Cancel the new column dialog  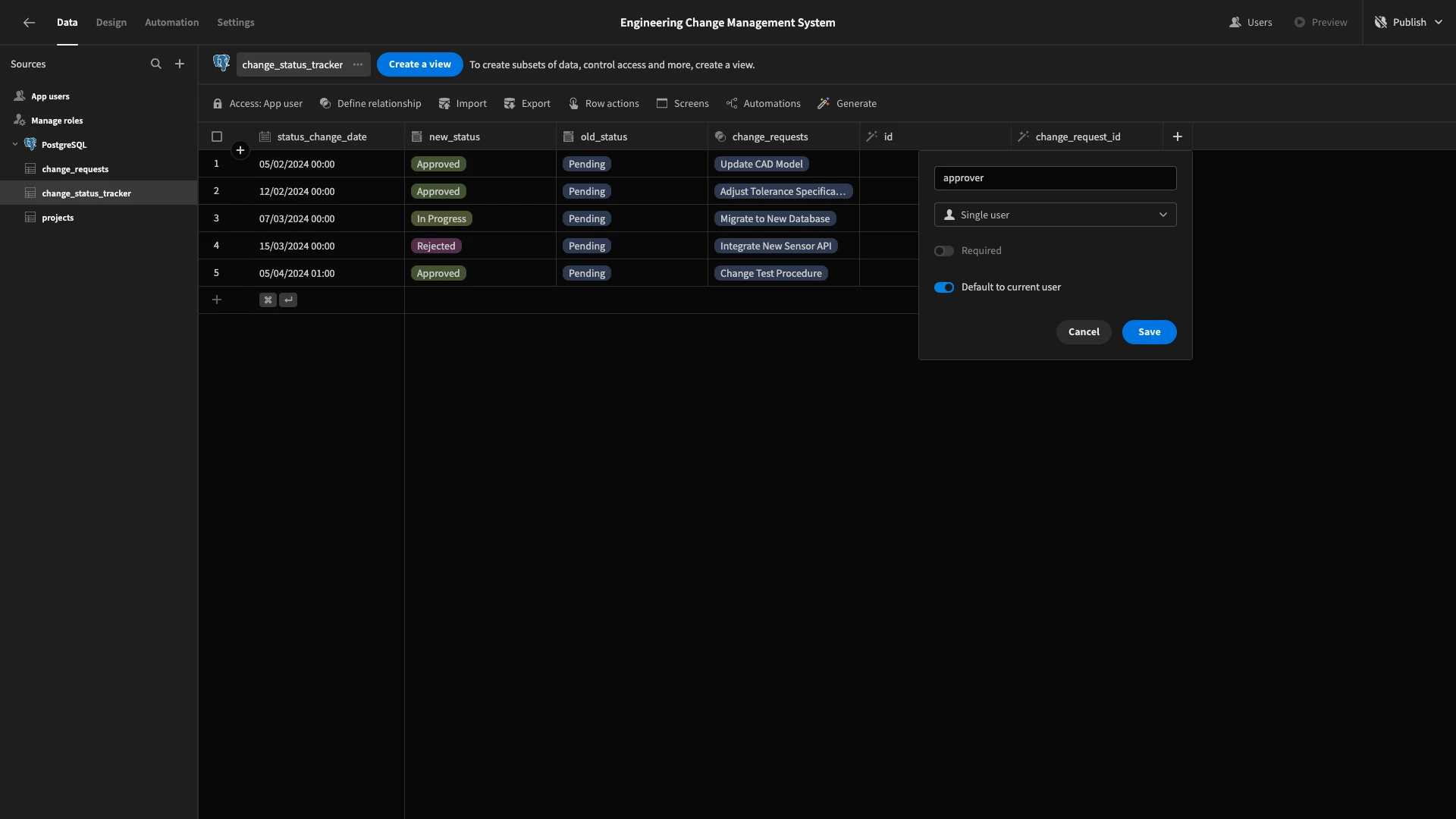click(x=1084, y=332)
